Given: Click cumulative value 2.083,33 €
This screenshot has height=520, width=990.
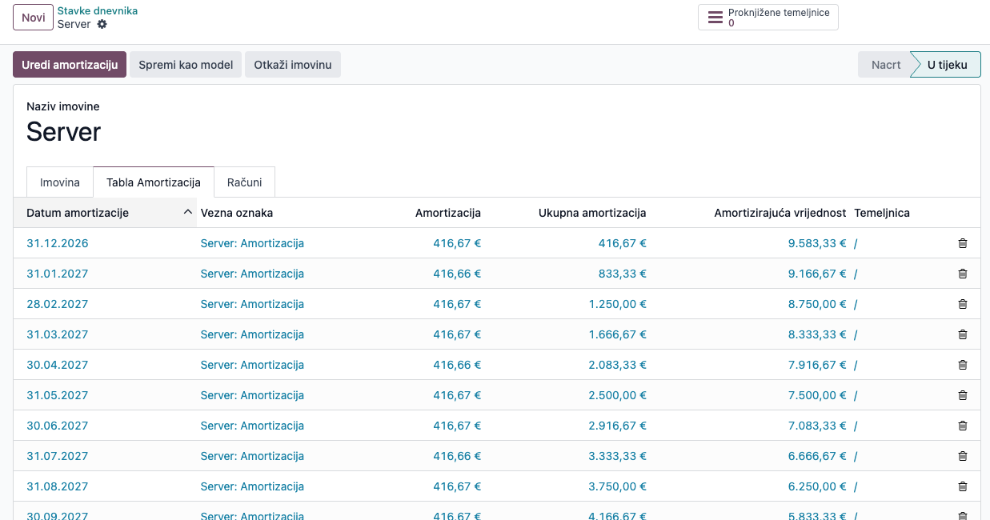Looking at the screenshot, I should pyautogui.click(x=617, y=364).
